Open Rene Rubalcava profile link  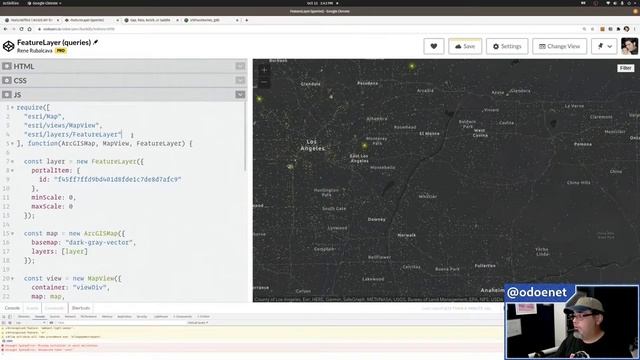tap(35, 51)
